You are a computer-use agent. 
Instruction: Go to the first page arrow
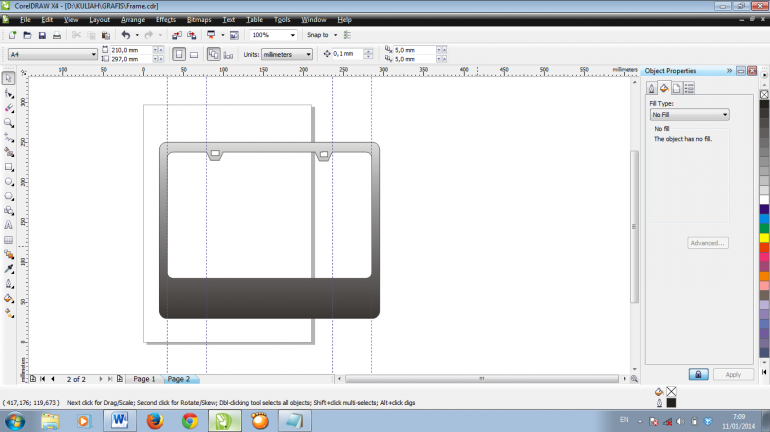[43, 379]
